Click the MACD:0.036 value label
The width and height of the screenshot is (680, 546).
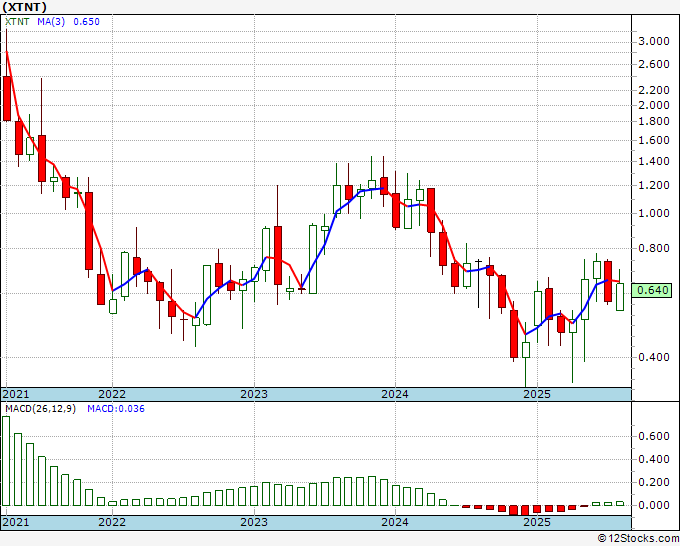116,409
